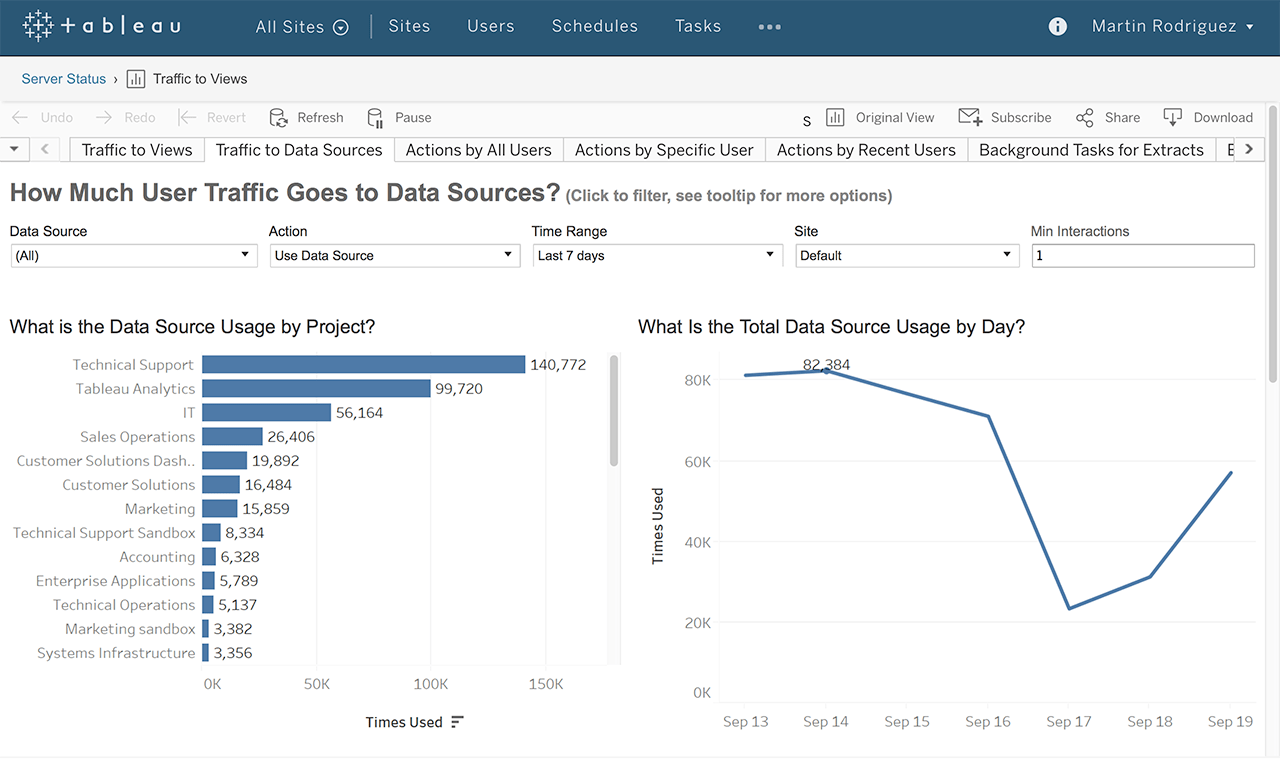
Task: Click the Download icon
Action: (1173, 118)
